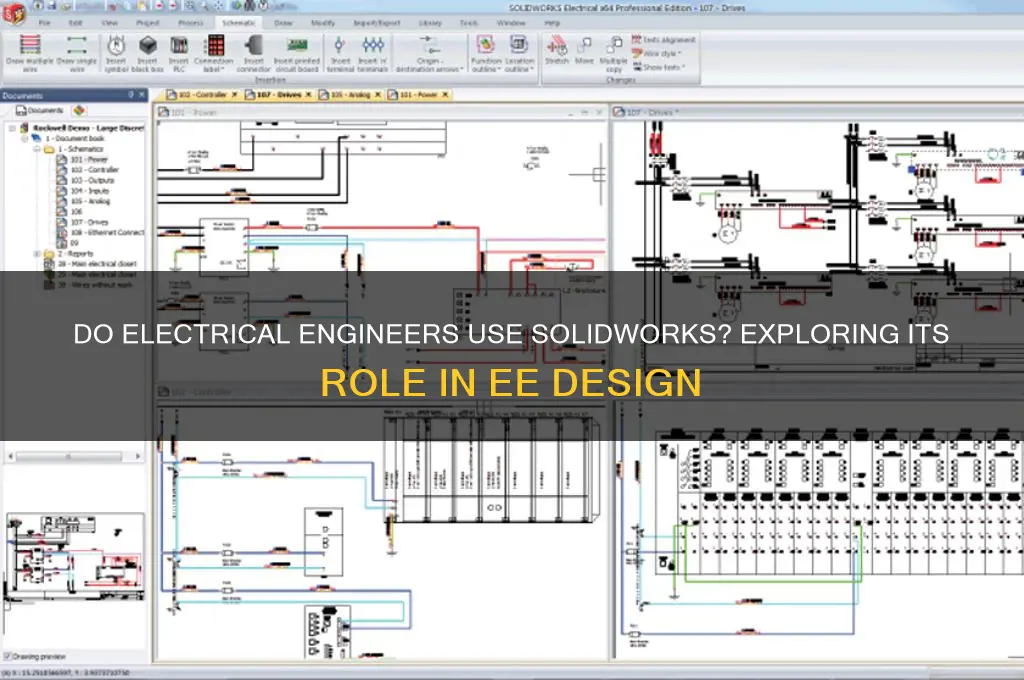The width and height of the screenshot is (1024, 680).
Task: Open the Draw ribbon tab
Action: pyautogui.click(x=283, y=23)
